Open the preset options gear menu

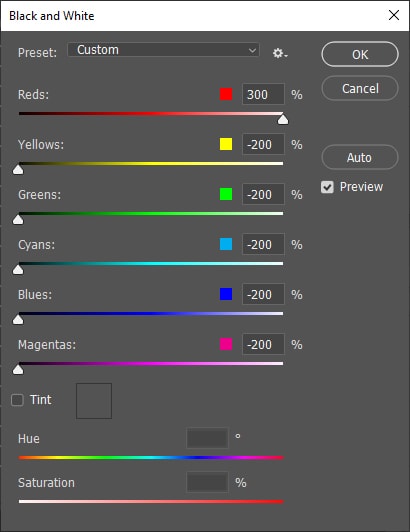280,53
